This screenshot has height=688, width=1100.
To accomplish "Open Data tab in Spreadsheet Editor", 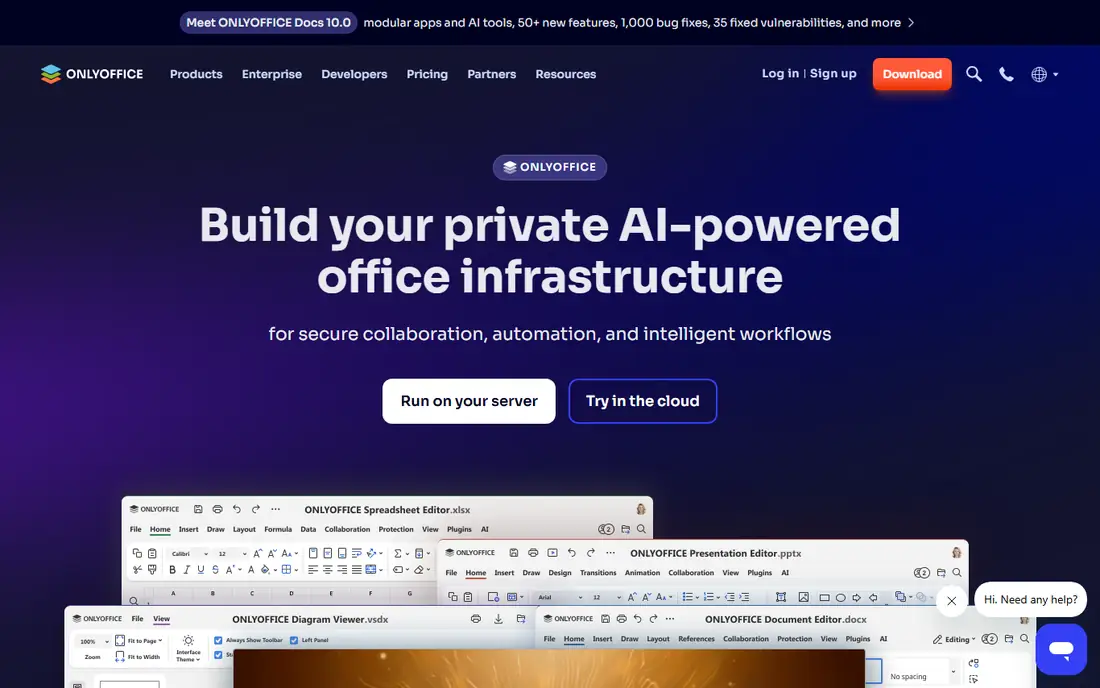I will pyautogui.click(x=308, y=530).
